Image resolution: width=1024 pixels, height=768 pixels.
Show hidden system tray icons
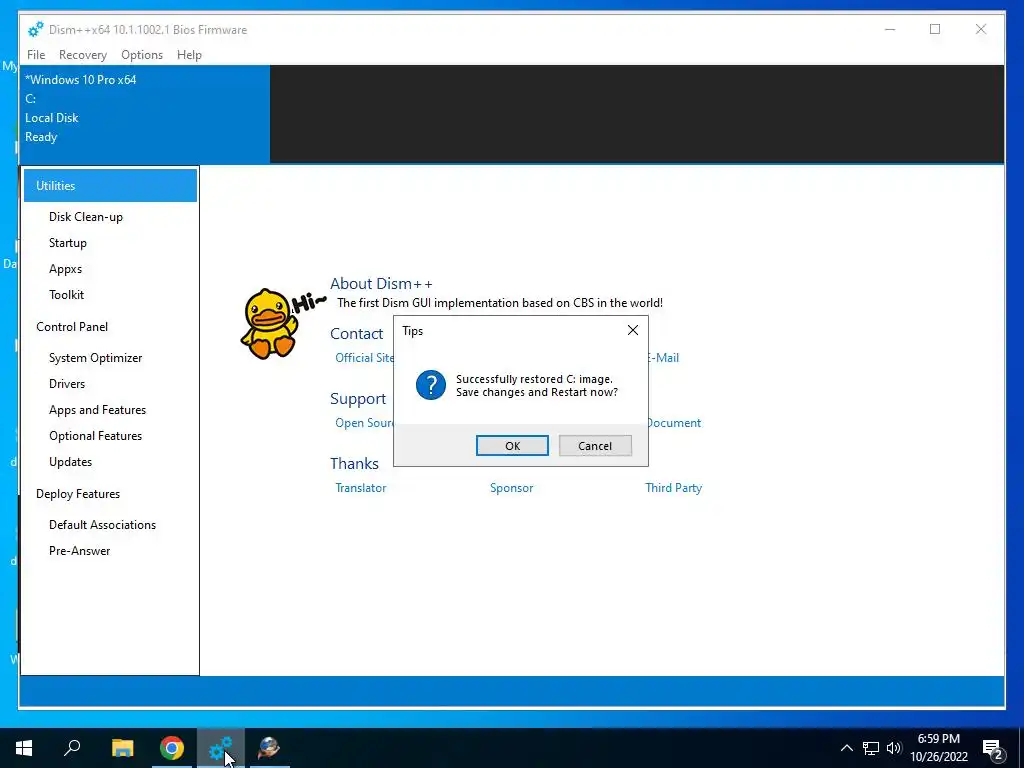[x=846, y=748]
